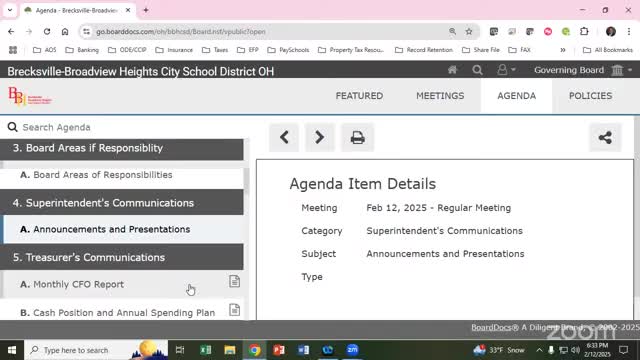Click the district logo
Viewport: 640px width, 360px height.
point(30,96)
